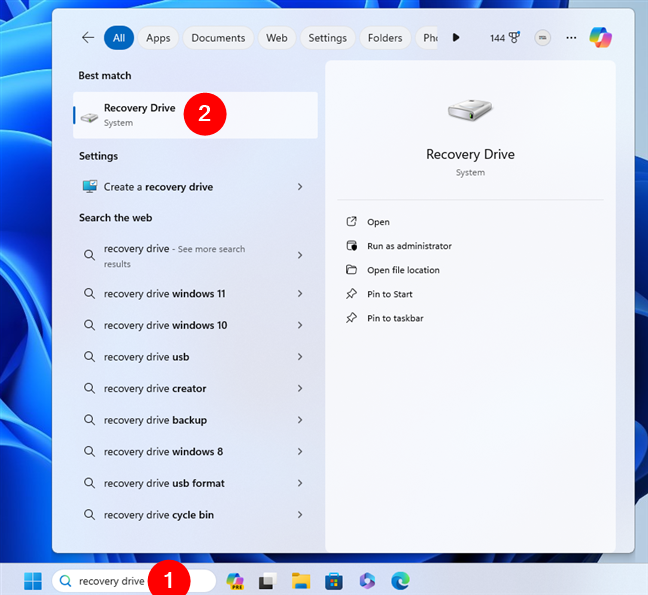The image size is (648, 595).
Task: Open the 144 rewards points trophy
Action: tap(505, 38)
